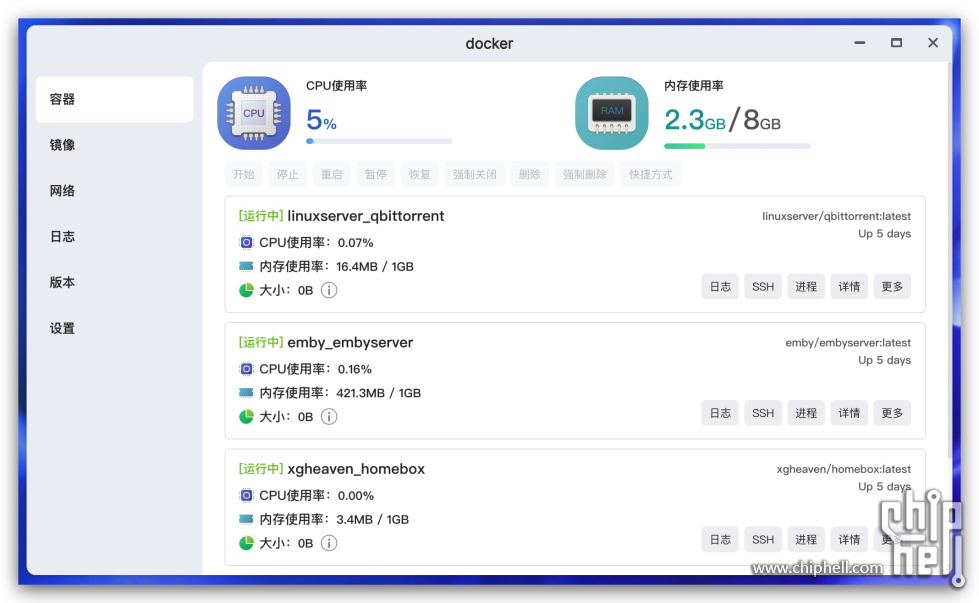Open SSH for linuxserver_qbittorrent
Screen dimensions: 979x603
[x=763, y=287]
